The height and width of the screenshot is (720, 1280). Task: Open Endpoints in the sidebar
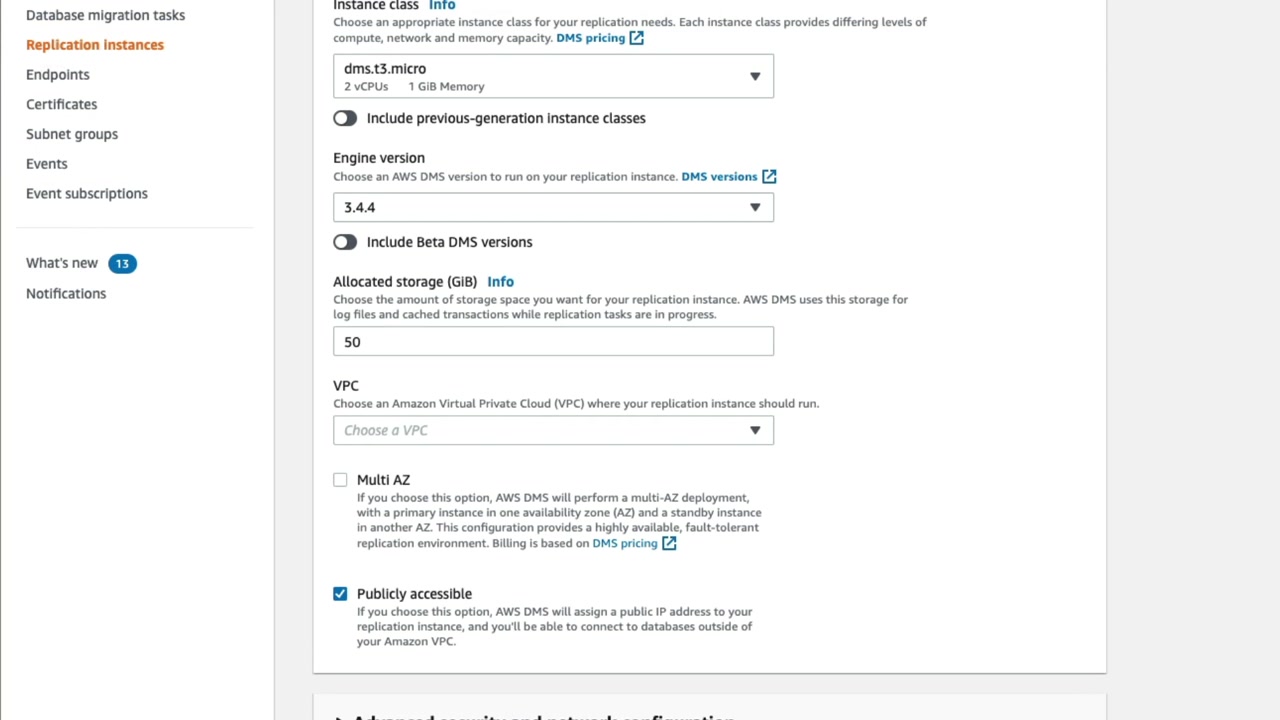point(58,74)
